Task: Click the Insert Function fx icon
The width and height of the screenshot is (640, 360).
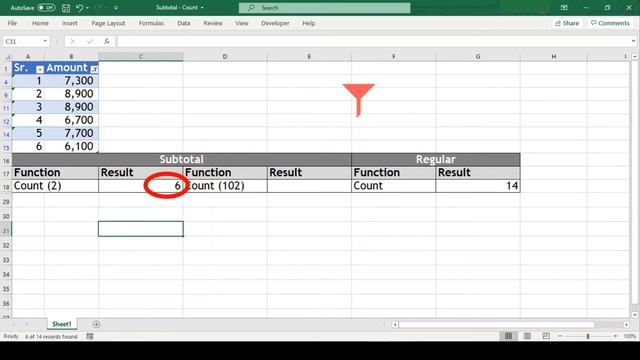Action: 107,41
